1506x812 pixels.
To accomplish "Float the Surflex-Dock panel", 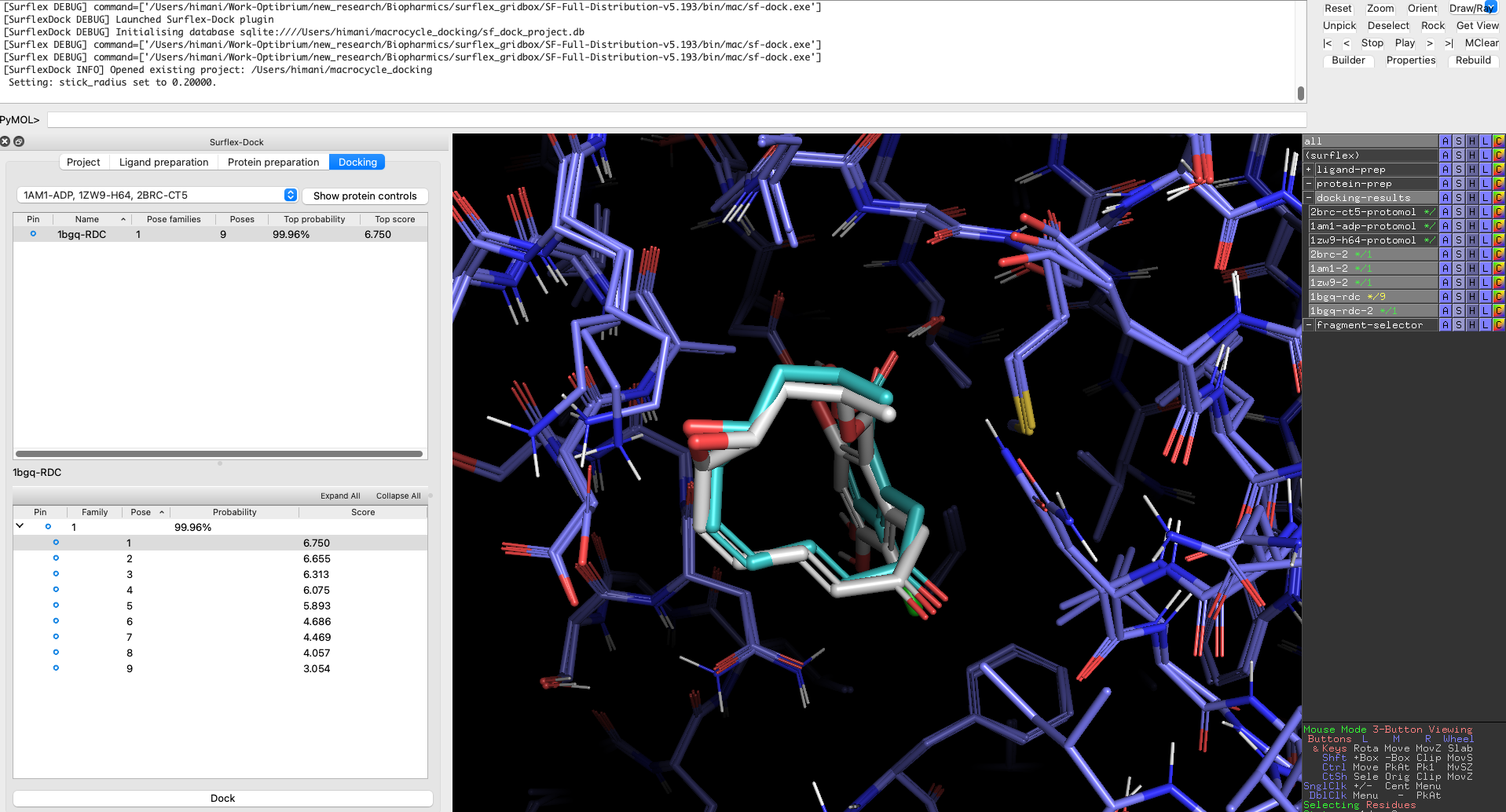I will 19,142.
